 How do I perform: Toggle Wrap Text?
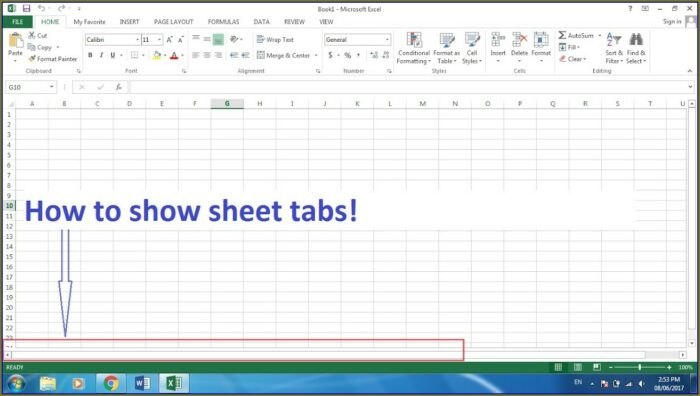(275, 39)
